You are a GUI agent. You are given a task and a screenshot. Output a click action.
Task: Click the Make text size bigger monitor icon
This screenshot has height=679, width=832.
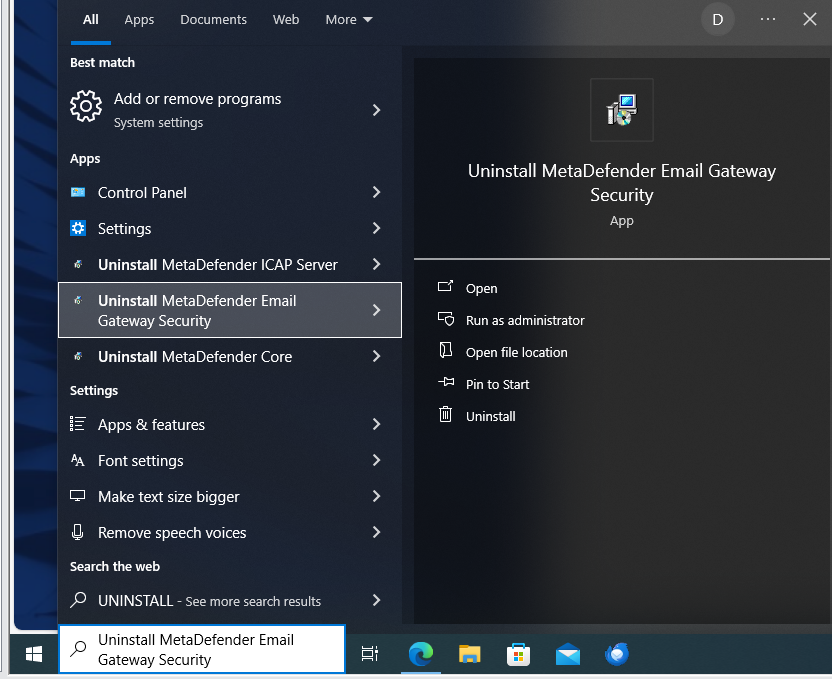pyautogui.click(x=77, y=496)
